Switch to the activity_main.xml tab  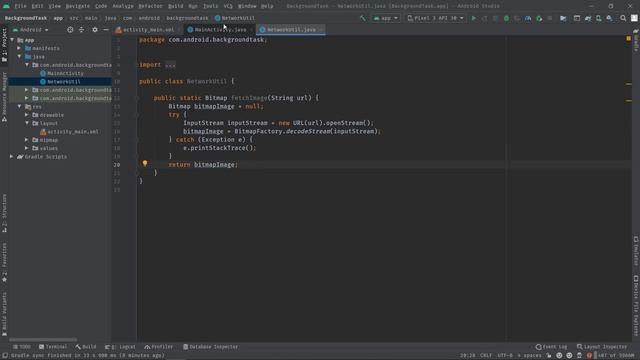coord(148,30)
